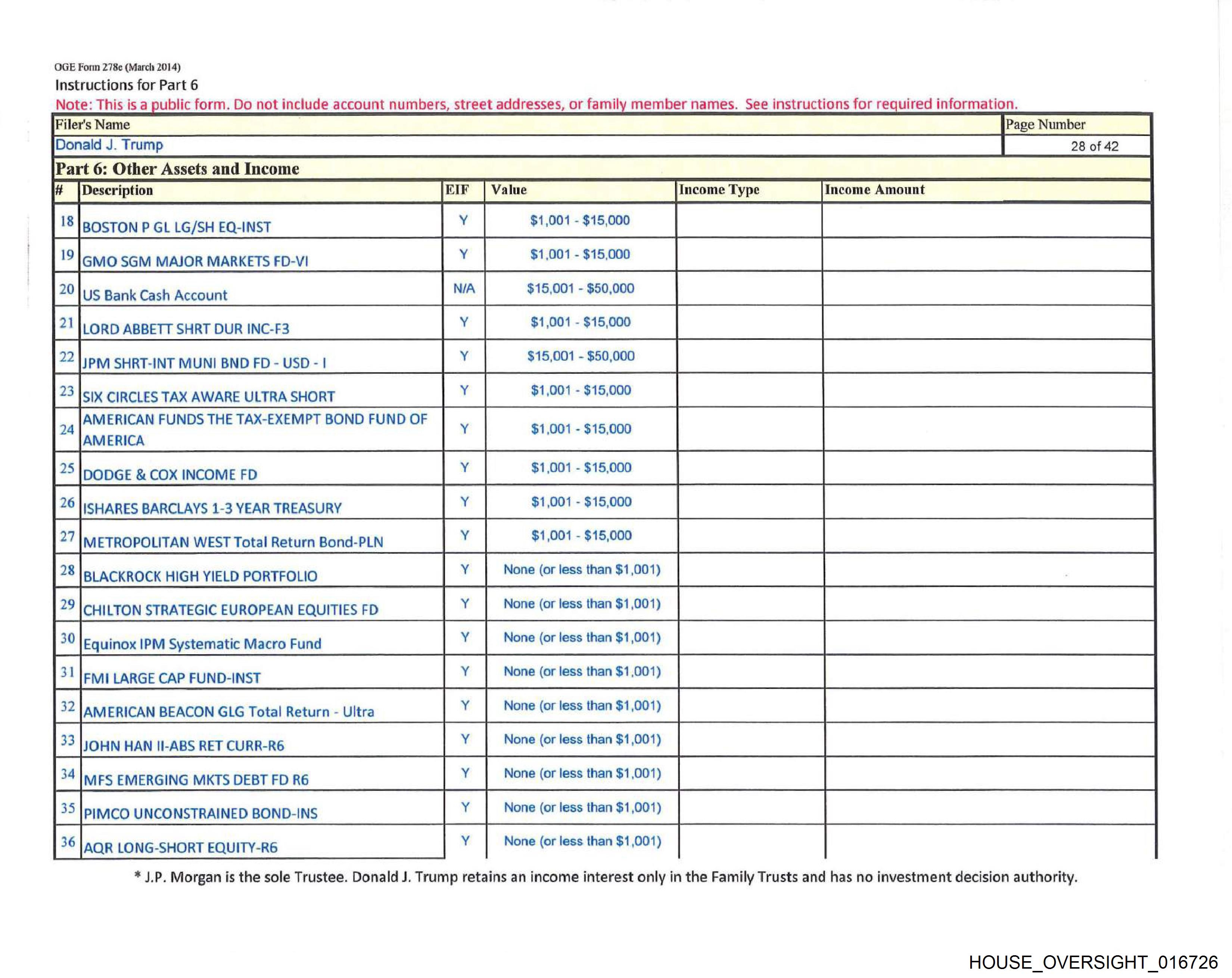Click the Filer's Name field Donald J. Trump

click(x=109, y=145)
